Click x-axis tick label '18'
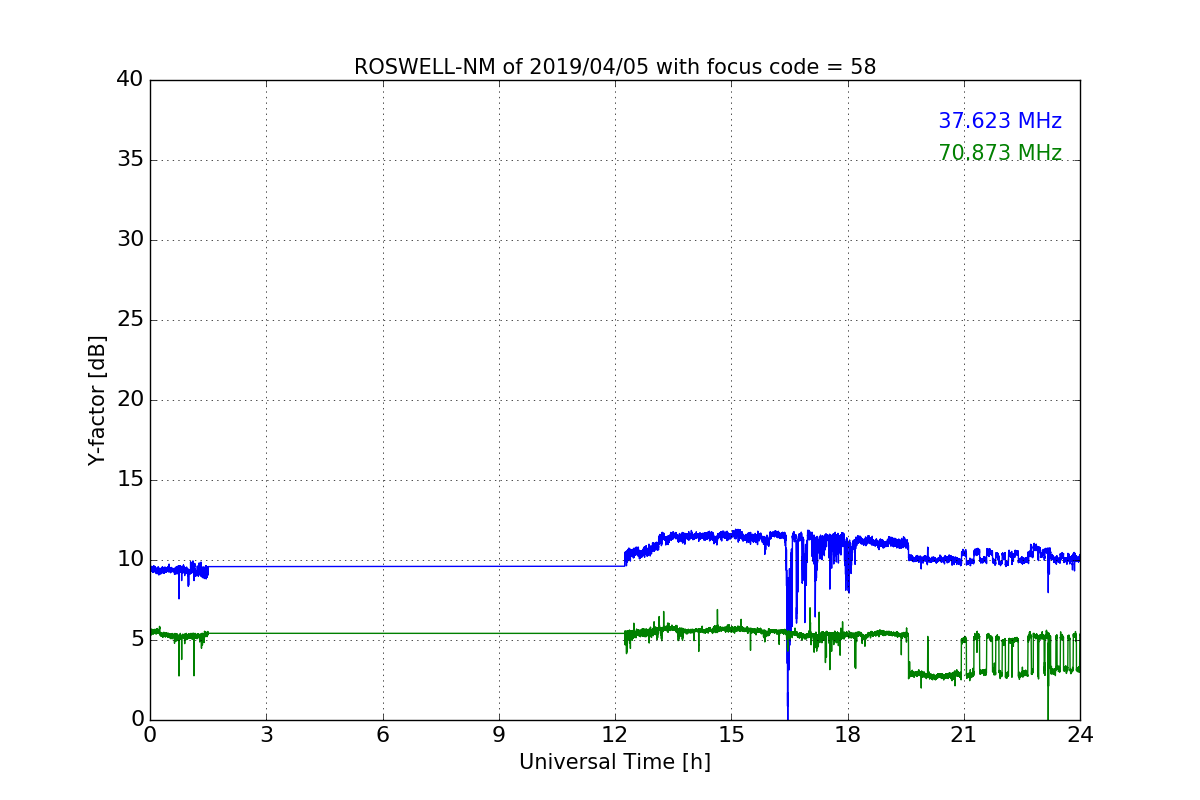1200x800 pixels. 848,735
